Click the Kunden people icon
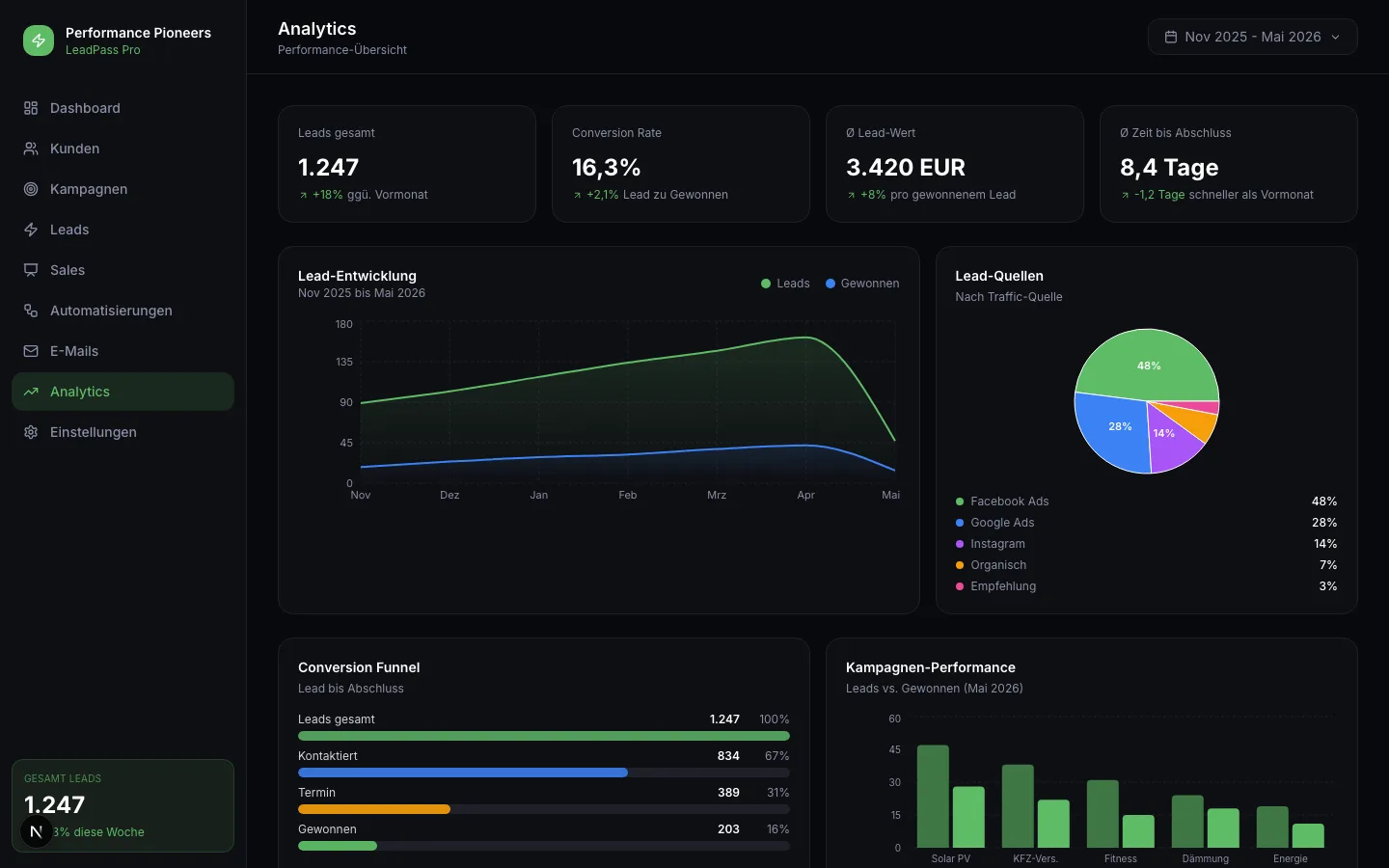This screenshot has width=1389, height=868. pyautogui.click(x=31, y=149)
